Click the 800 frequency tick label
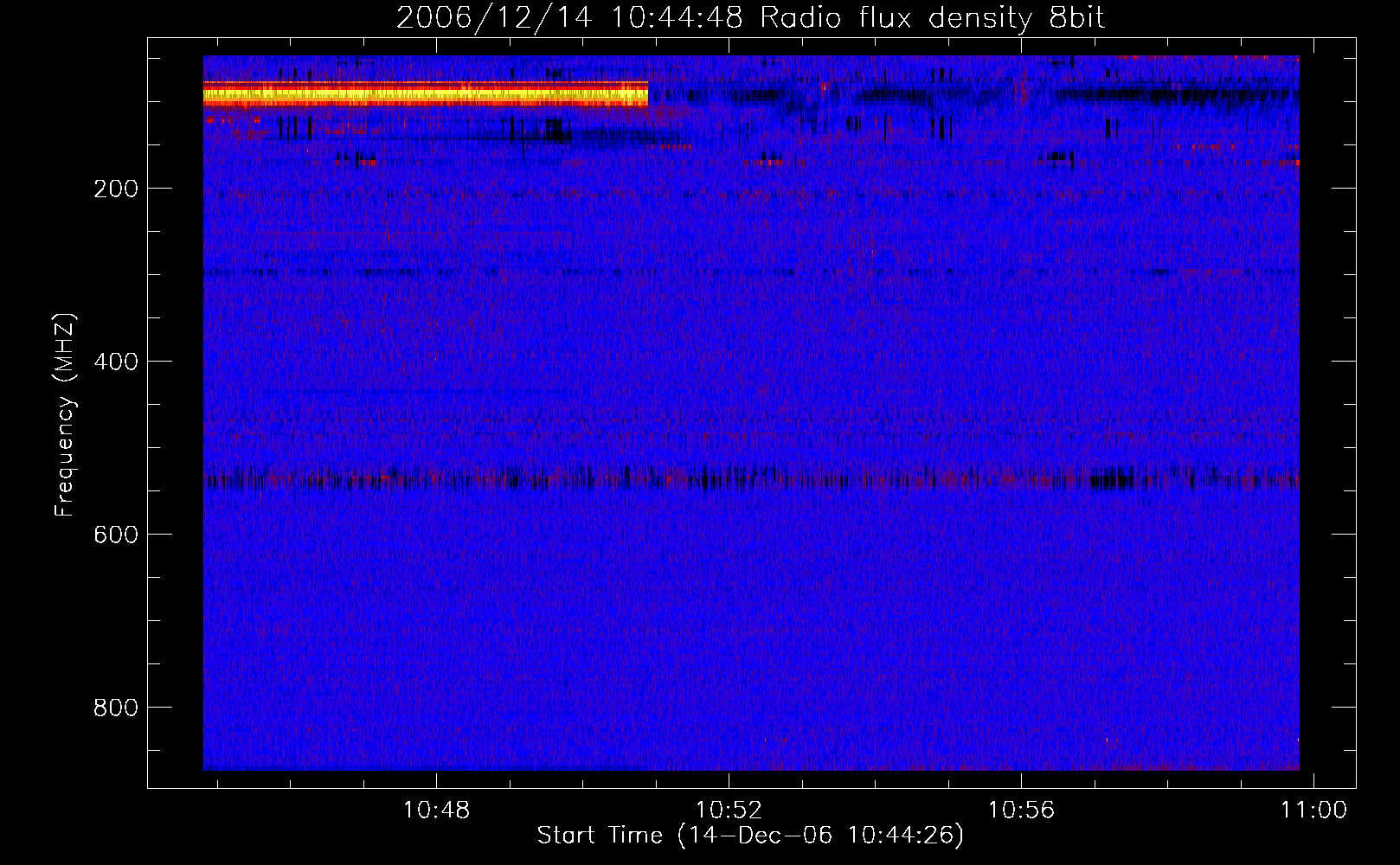The height and width of the screenshot is (865, 1400). pyautogui.click(x=116, y=708)
